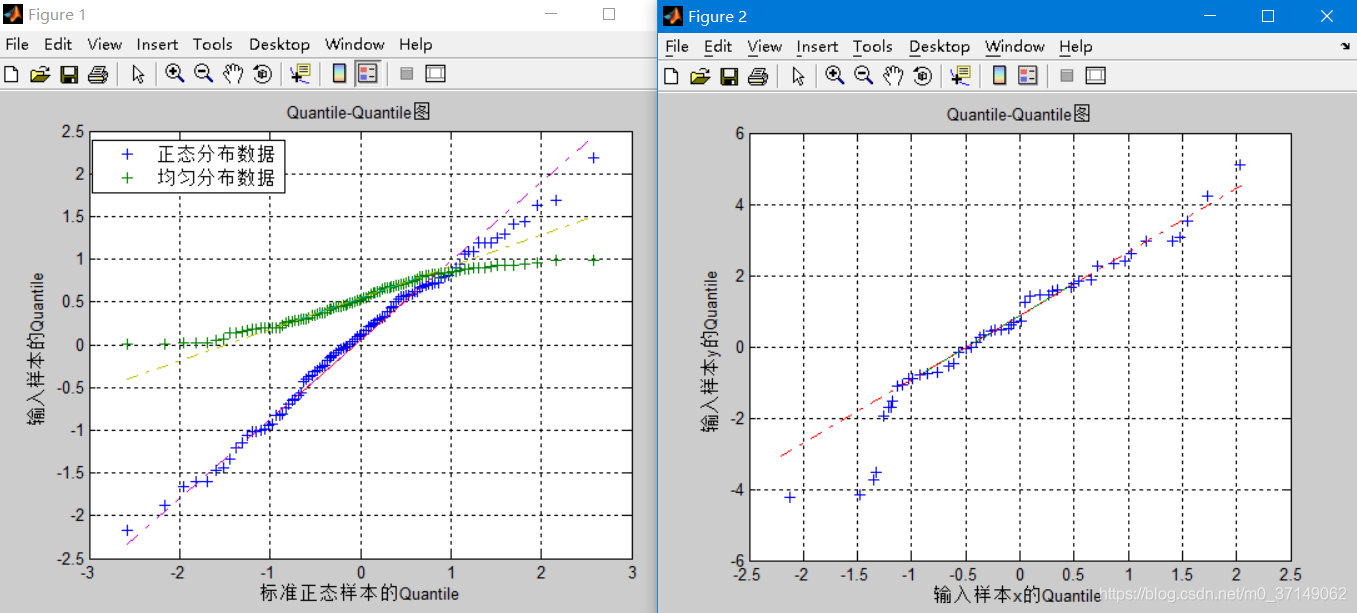Open the Help menu in Figure 2
1357x613 pixels.
tap(1075, 46)
